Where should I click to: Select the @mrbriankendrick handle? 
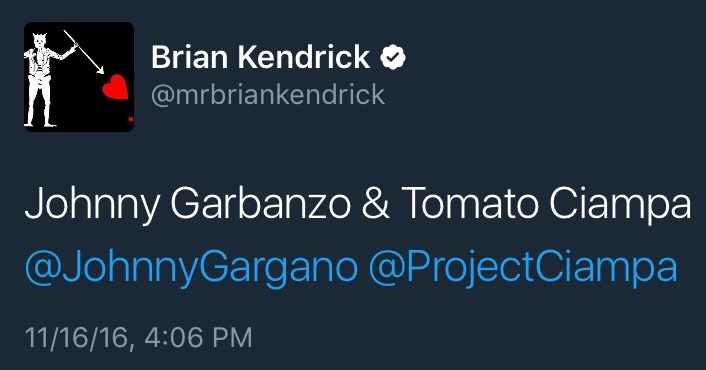pos(268,95)
